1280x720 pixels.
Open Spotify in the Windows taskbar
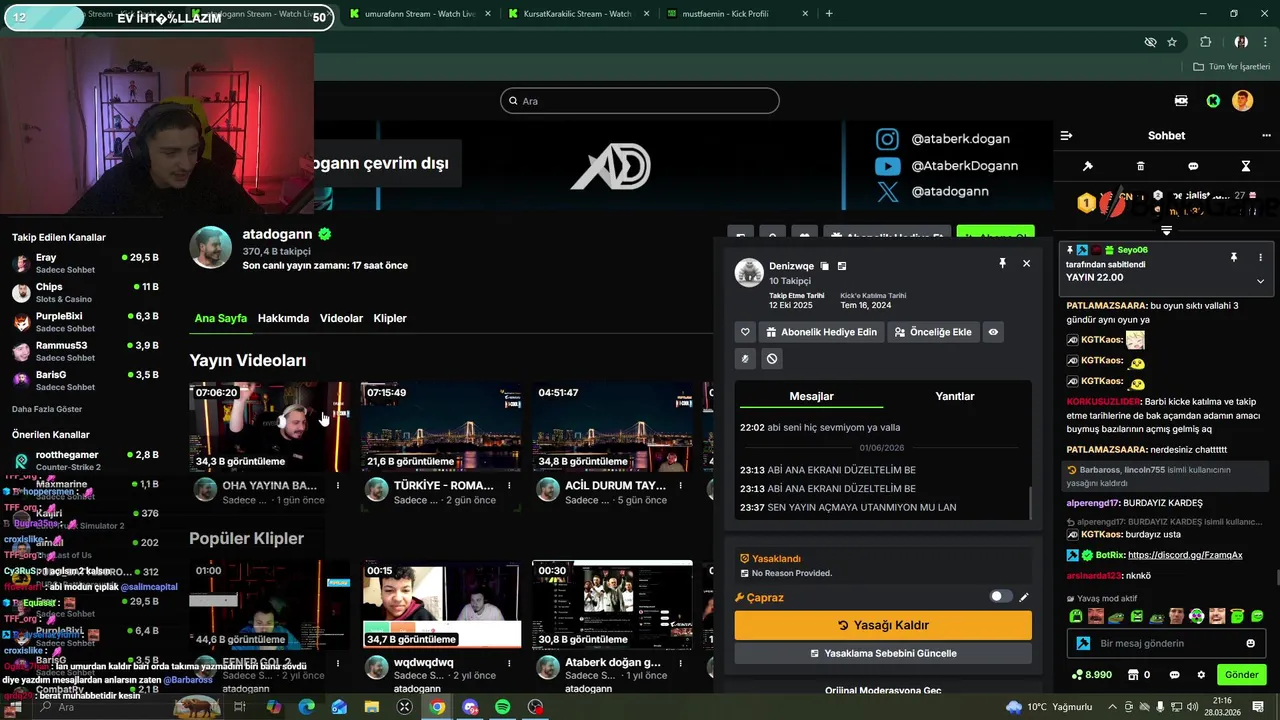click(x=503, y=707)
